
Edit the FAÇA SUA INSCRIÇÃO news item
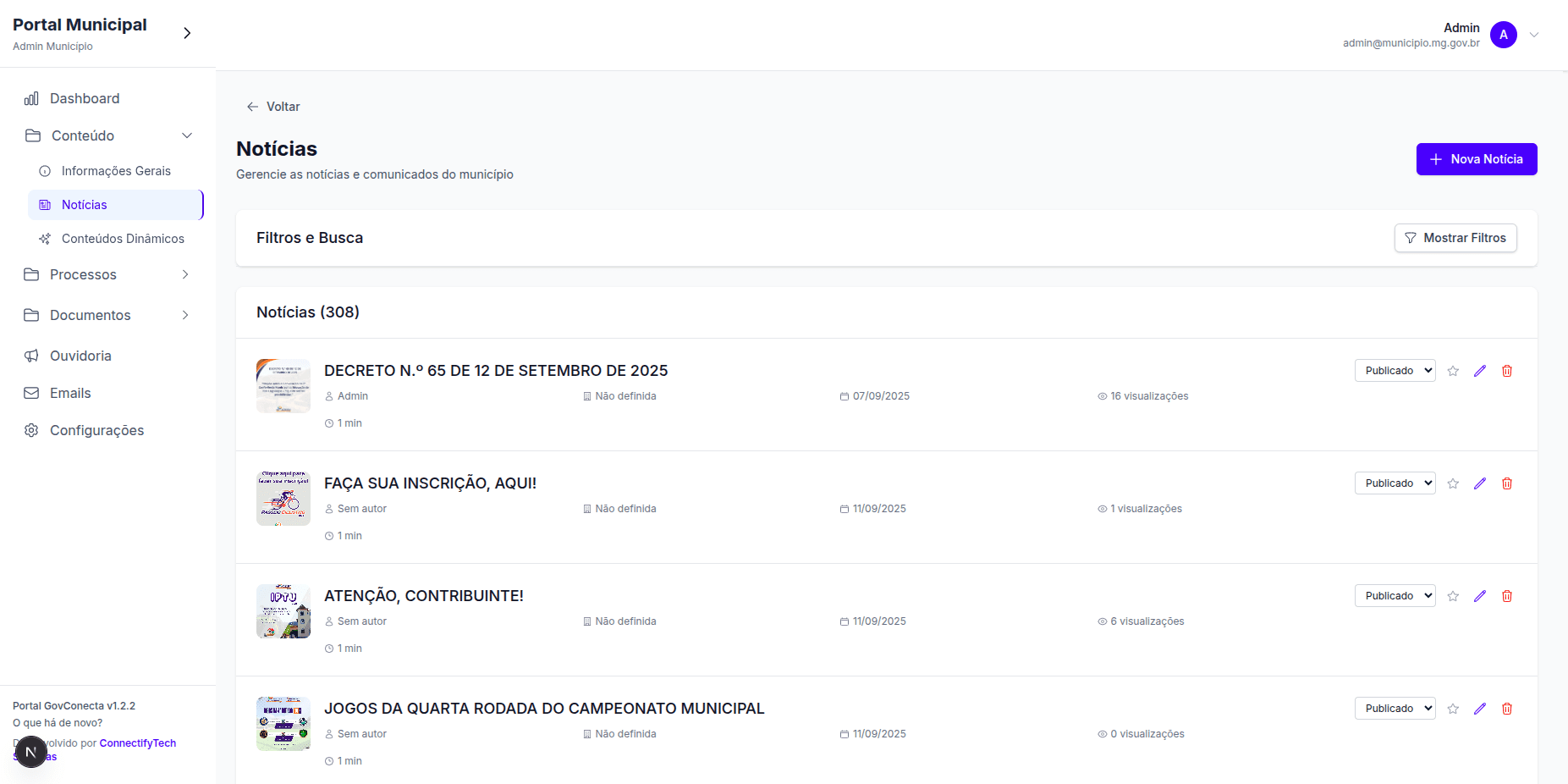pos(1480,483)
